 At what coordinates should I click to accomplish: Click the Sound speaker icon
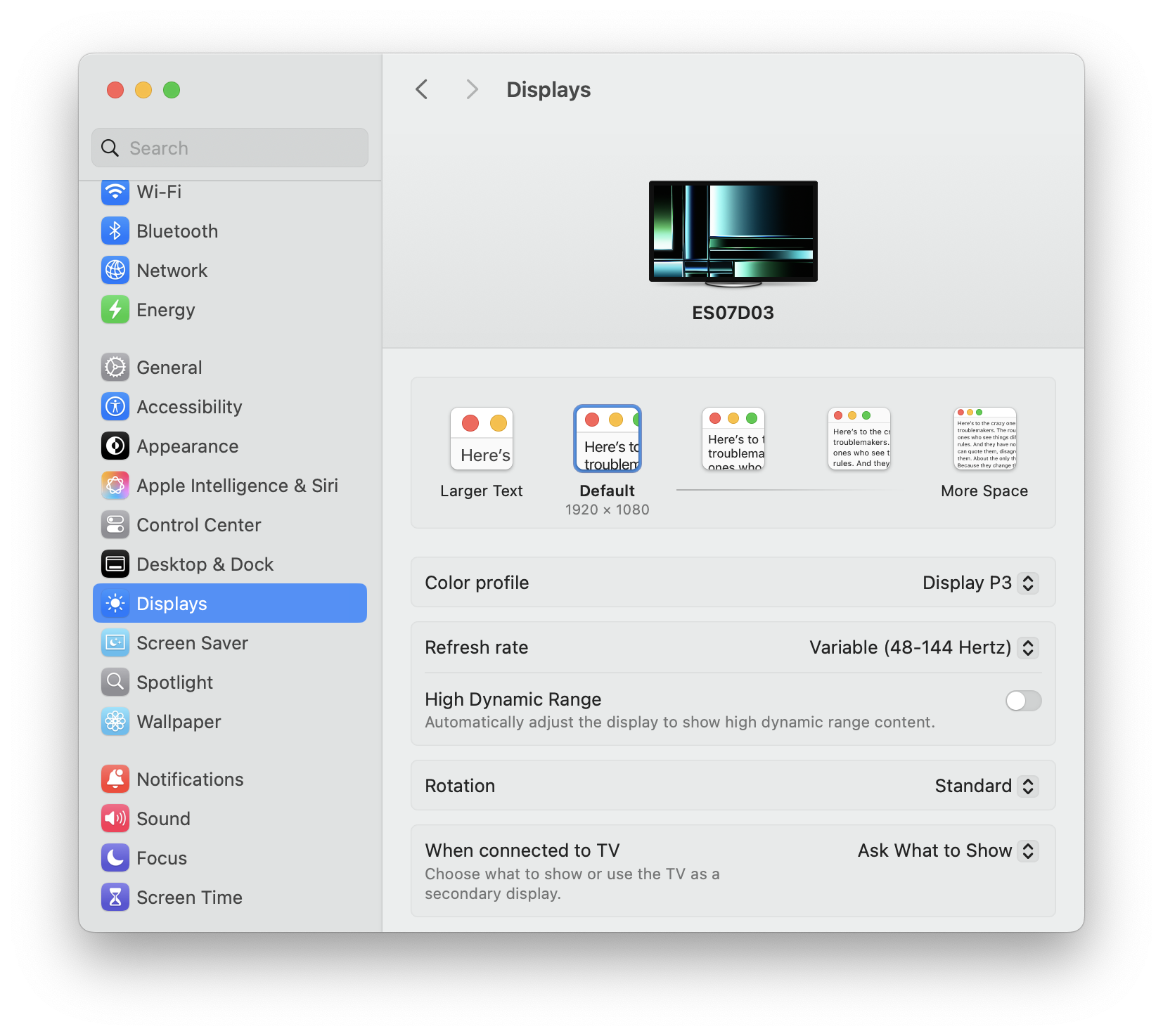pos(115,818)
